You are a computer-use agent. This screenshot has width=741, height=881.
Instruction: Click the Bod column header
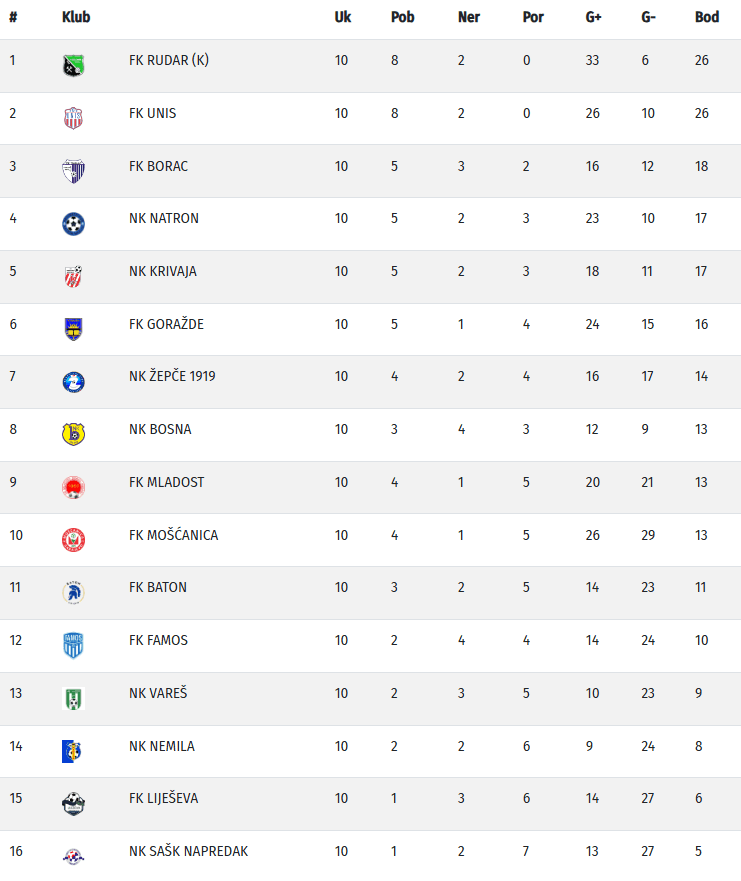pos(707,17)
